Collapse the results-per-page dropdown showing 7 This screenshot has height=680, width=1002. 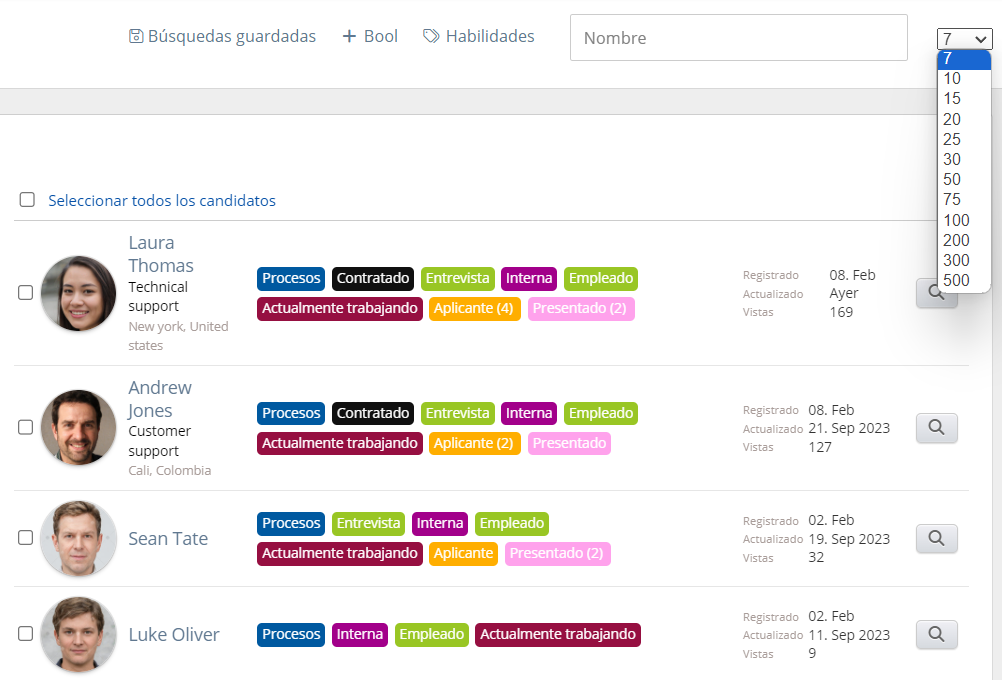[964, 39]
